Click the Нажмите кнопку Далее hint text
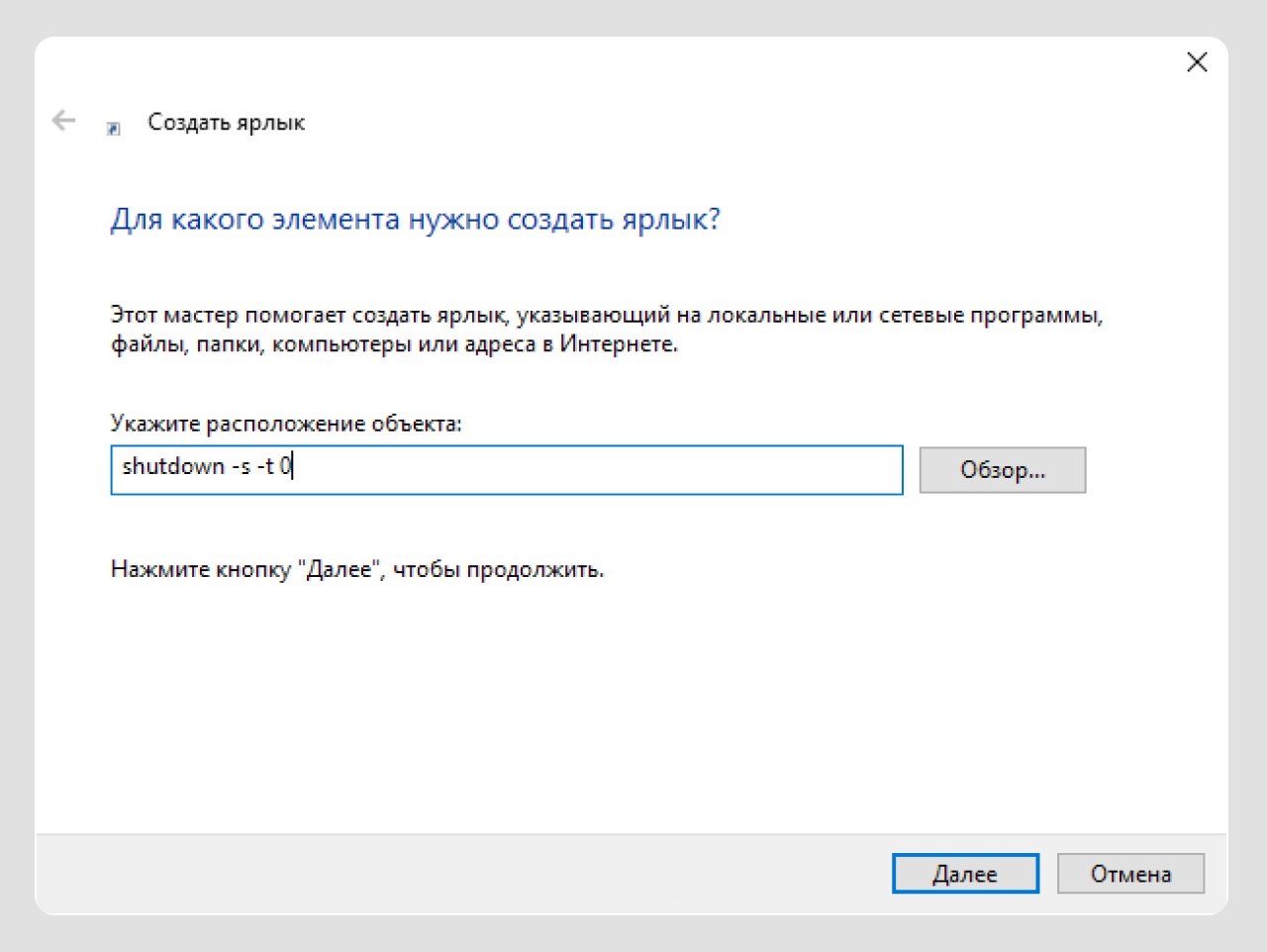This screenshot has width=1267, height=952. (x=356, y=570)
